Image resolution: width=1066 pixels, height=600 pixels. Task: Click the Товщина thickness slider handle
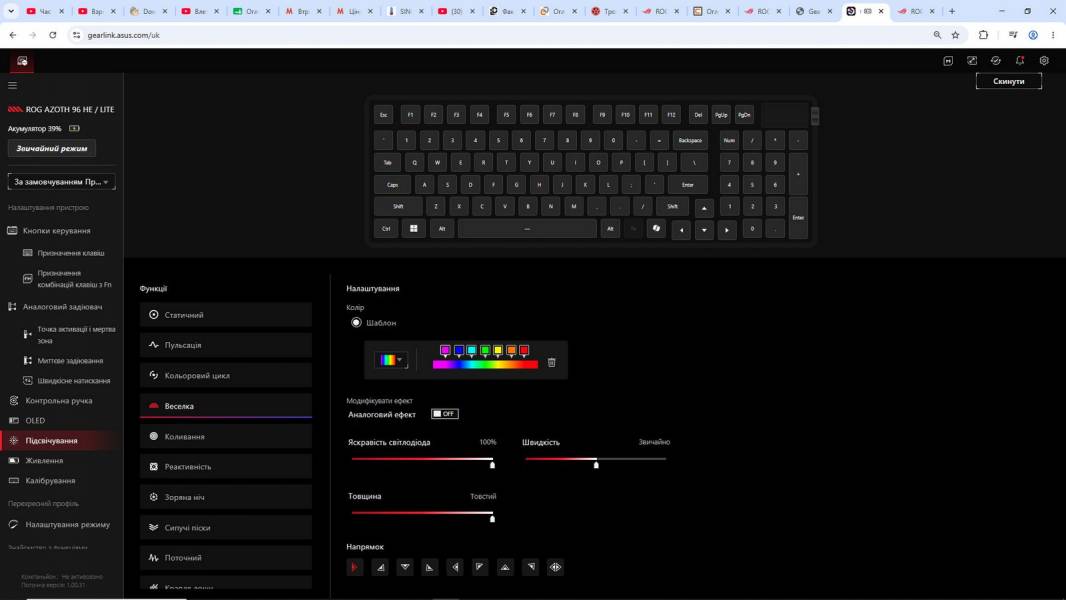492,518
